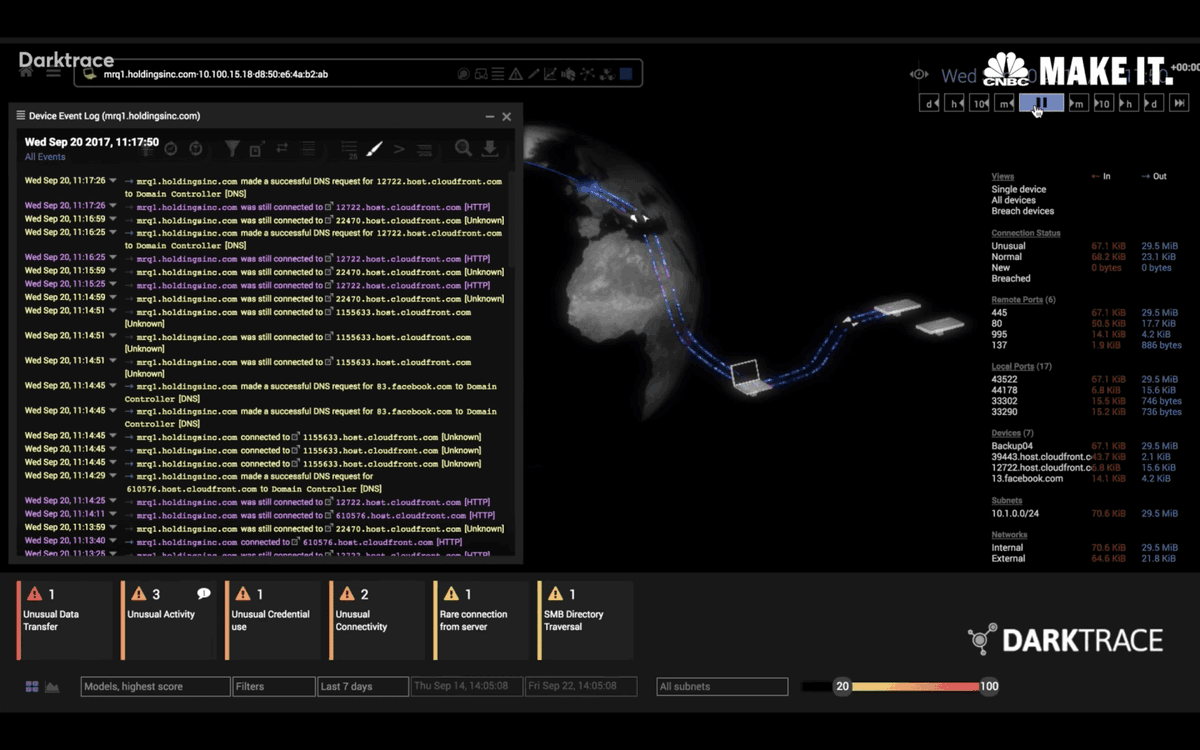This screenshot has height=750, width=1200.
Task: Click the greater-than arrow icon in Event Log toolbar
Action: tap(399, 149)
